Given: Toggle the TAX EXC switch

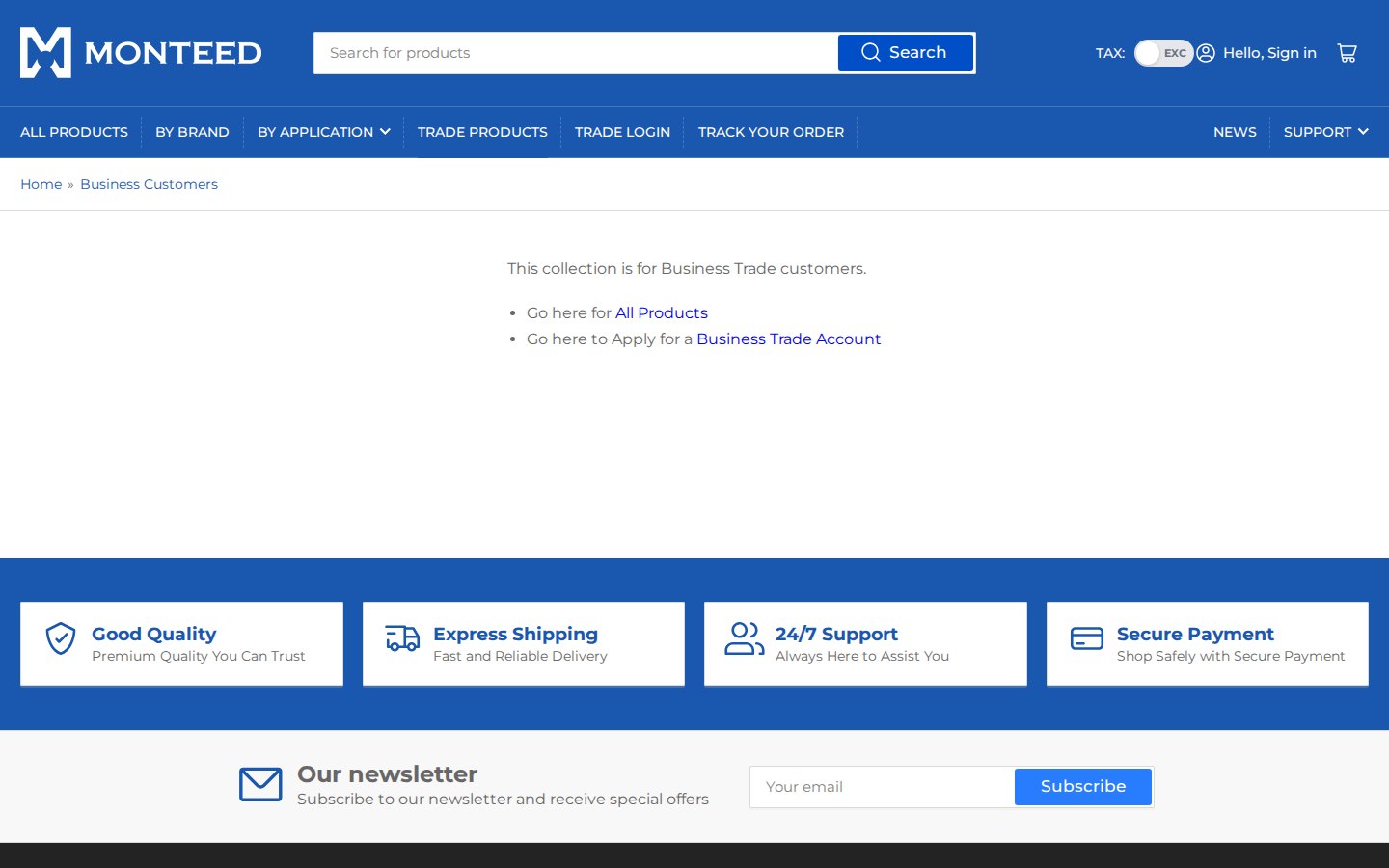Looking at the screenshot, I should pyautogui.click(x=1163, y=53).
